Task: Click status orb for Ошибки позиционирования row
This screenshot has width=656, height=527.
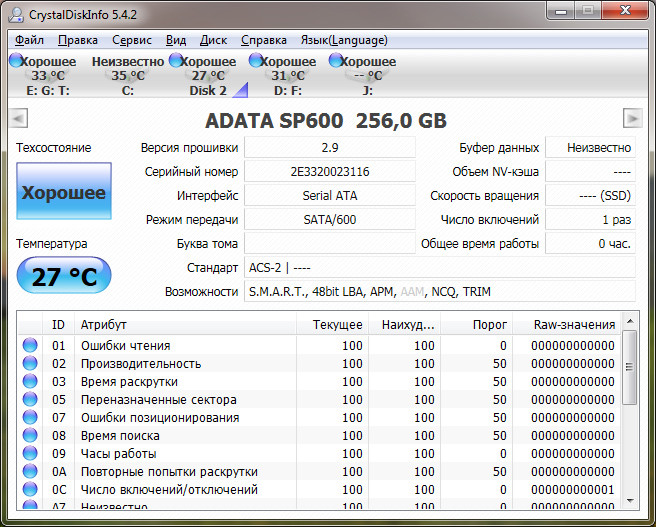Action: pos(30,417)
